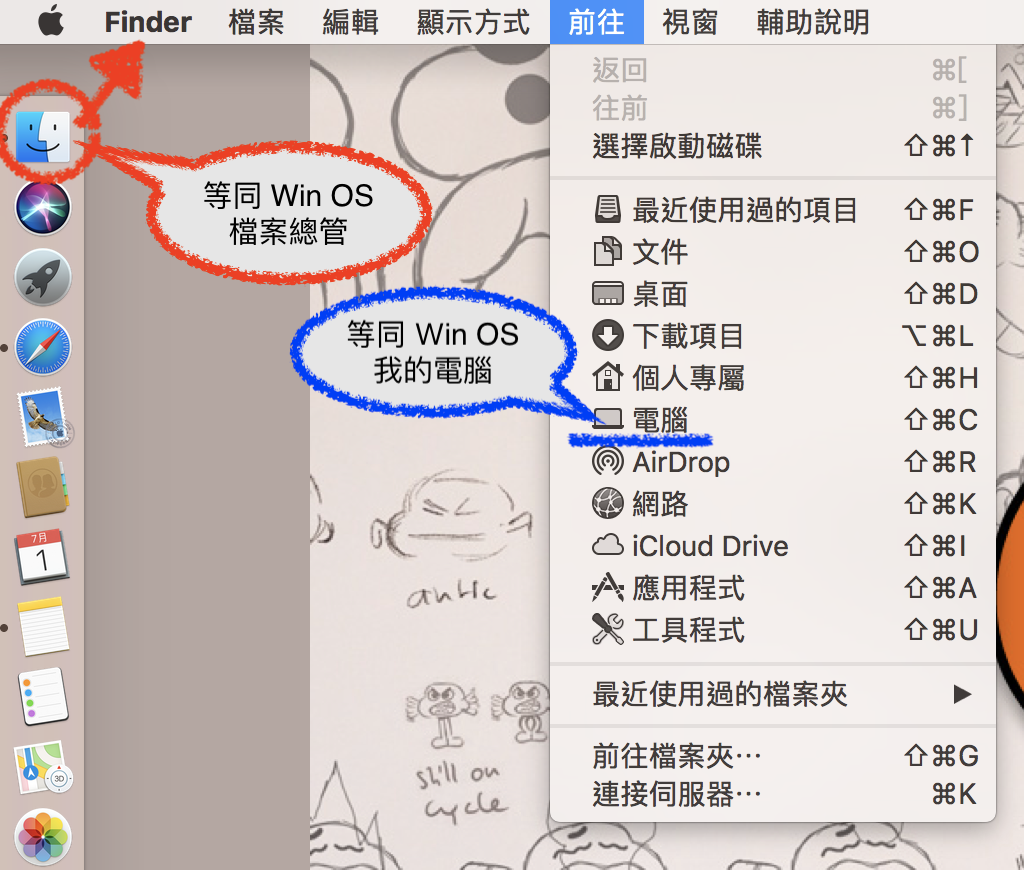This screenshot has height=870, width=1024.
Task: Open the 檔案 menu
Action: [x=257, y=22]
